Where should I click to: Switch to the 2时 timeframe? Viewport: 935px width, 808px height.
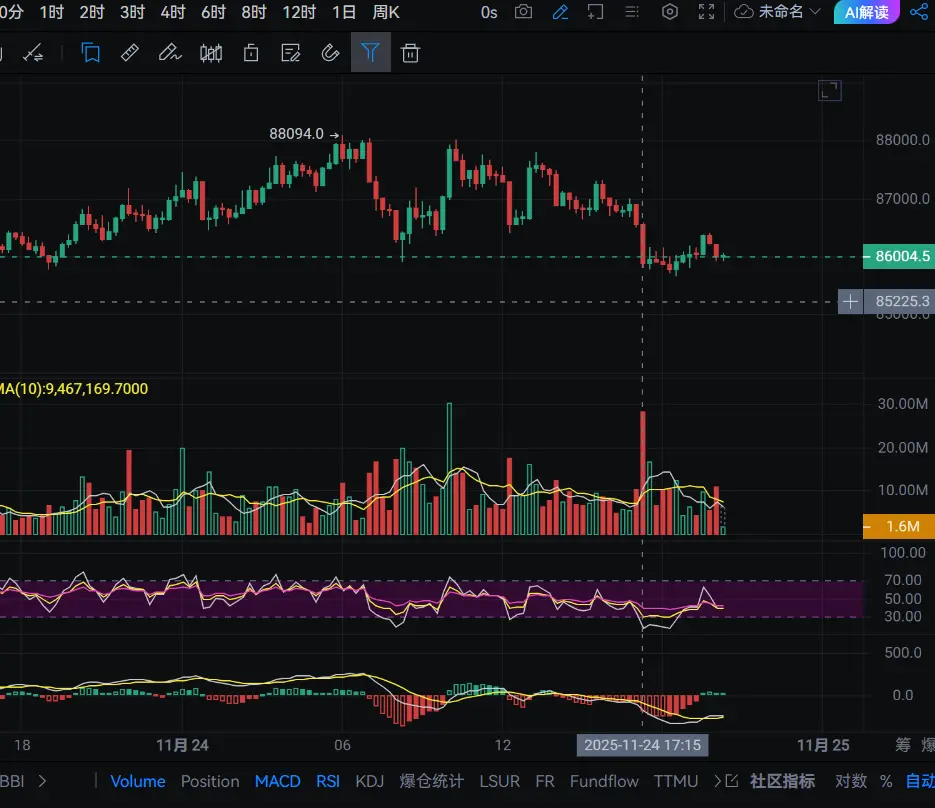(92, 12)
